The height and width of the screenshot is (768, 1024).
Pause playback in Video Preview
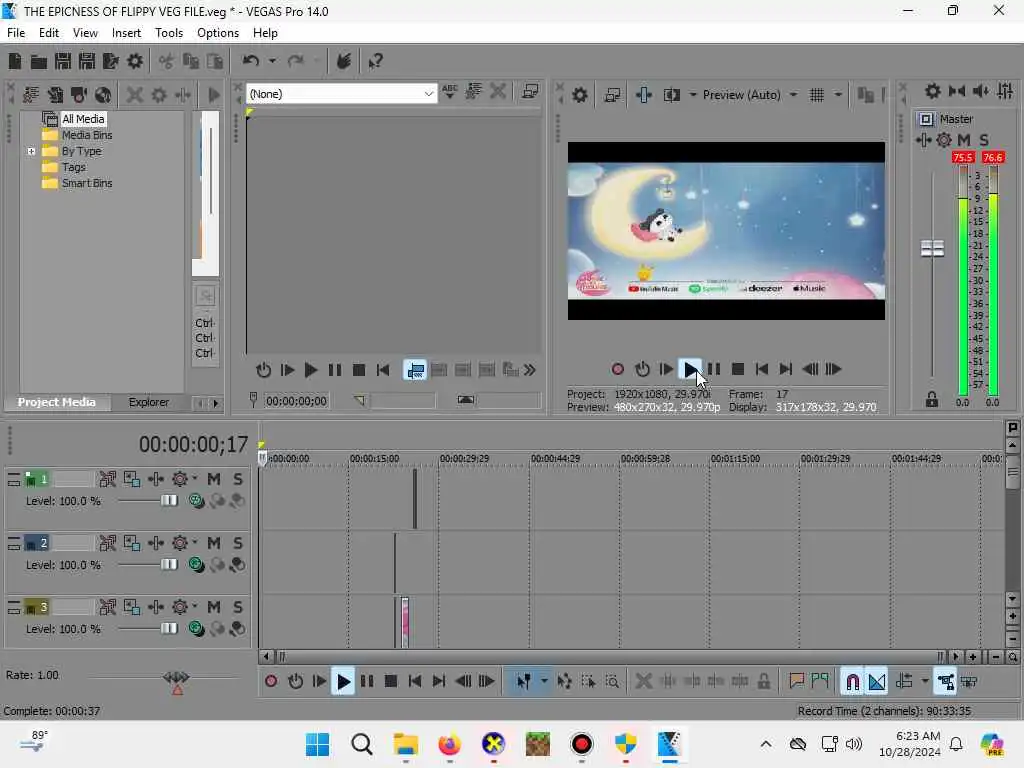(x=714, y=369)
